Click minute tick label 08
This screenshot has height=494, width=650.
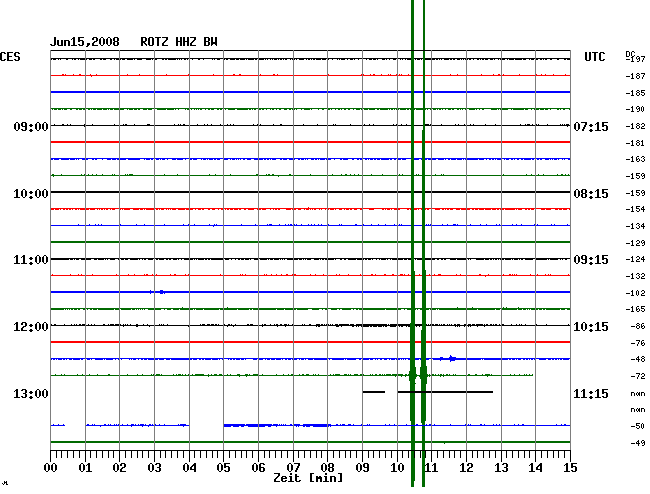click(x=327, y=468)
